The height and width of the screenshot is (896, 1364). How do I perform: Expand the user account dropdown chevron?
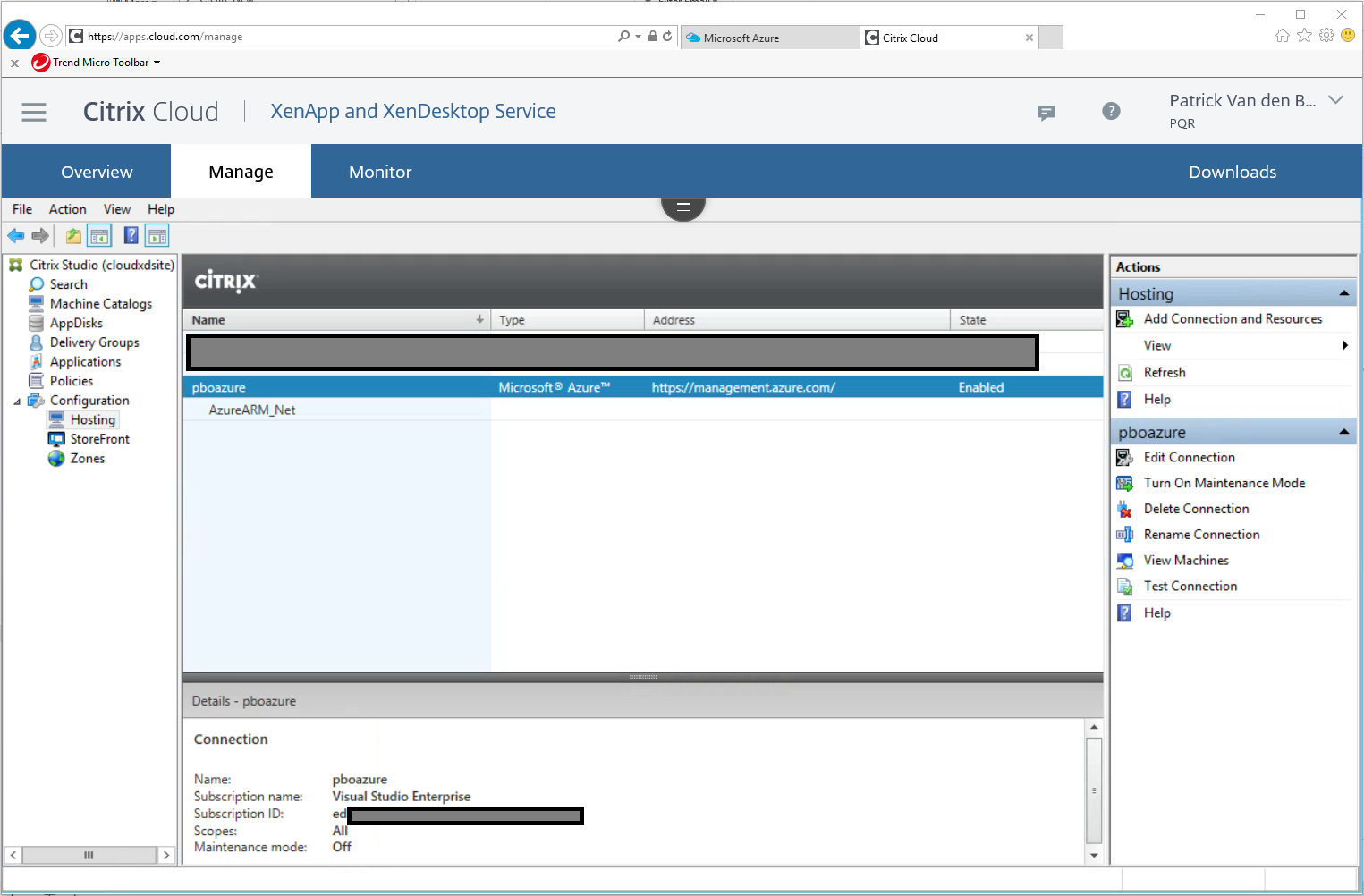point(1335,100)
